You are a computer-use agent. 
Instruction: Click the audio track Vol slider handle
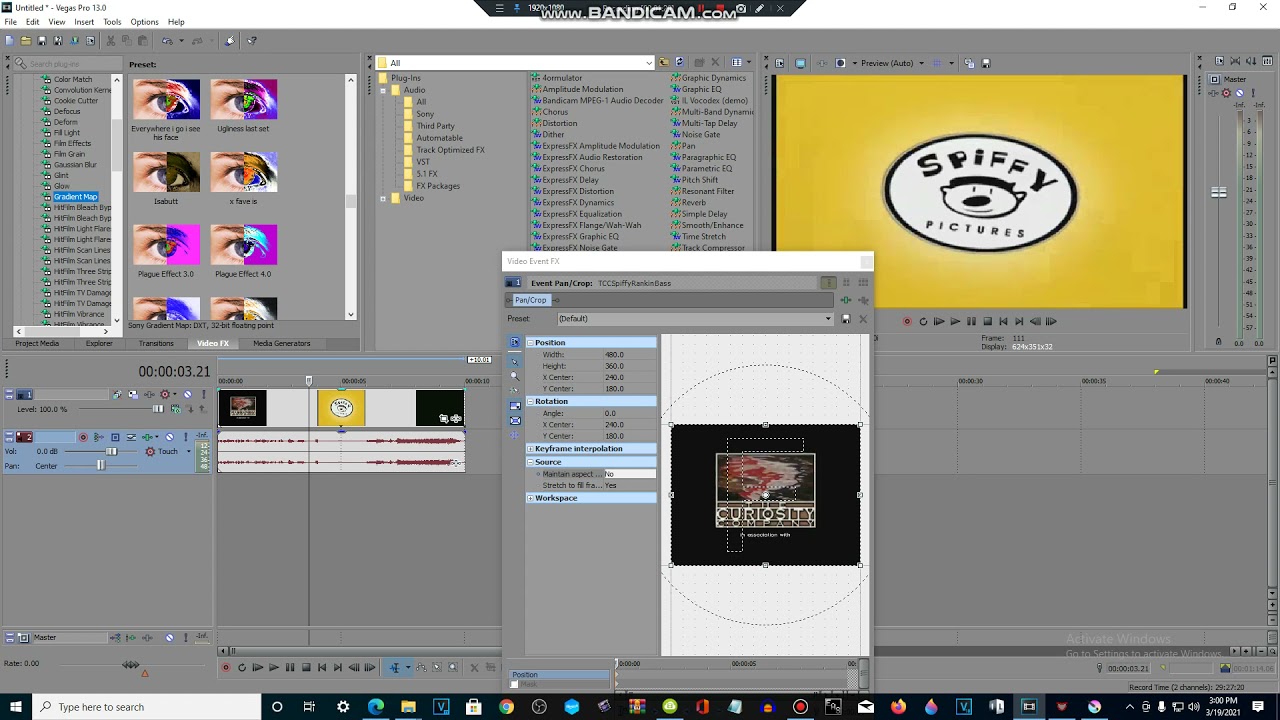(x=111, y=451)
